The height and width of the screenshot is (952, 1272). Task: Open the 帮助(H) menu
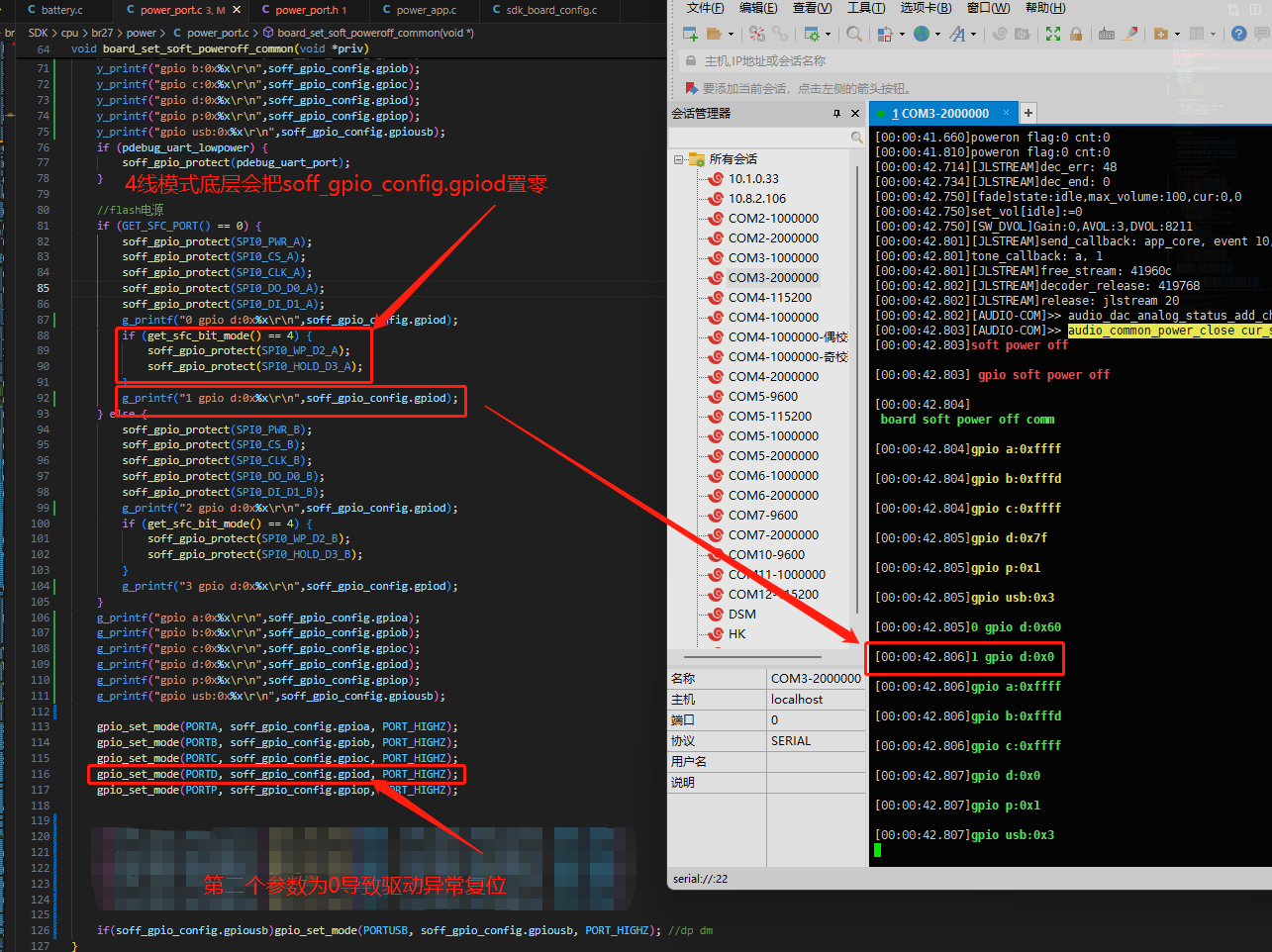[1045, 8]
